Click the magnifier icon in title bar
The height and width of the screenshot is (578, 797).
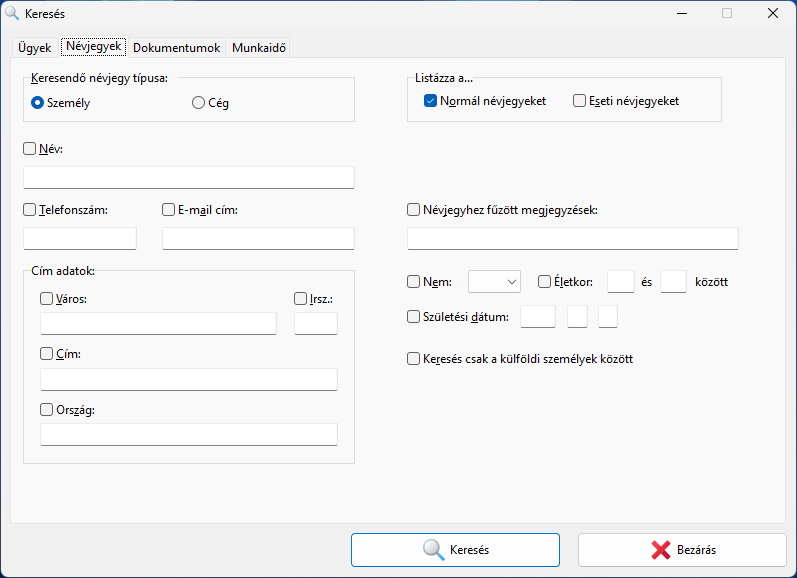[x=13, y=13]
